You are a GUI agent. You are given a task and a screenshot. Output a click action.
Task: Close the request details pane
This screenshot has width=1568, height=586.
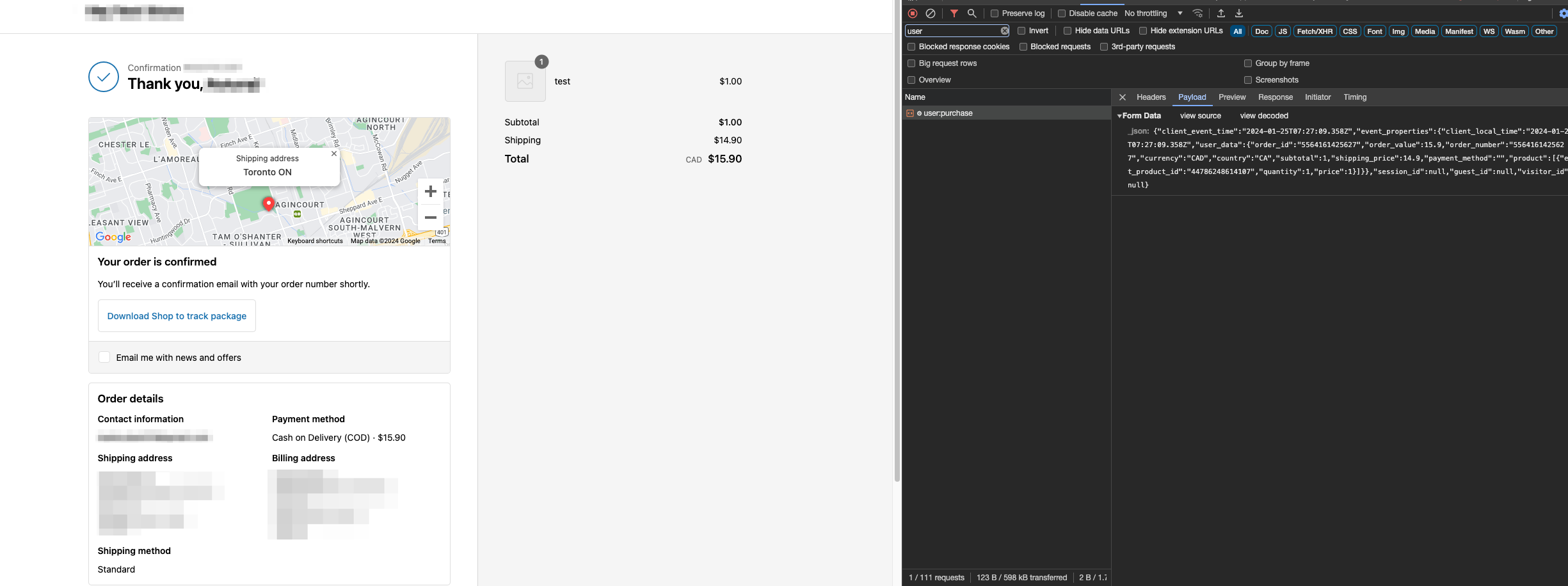pyautogui.click(x=1122, y=97)
